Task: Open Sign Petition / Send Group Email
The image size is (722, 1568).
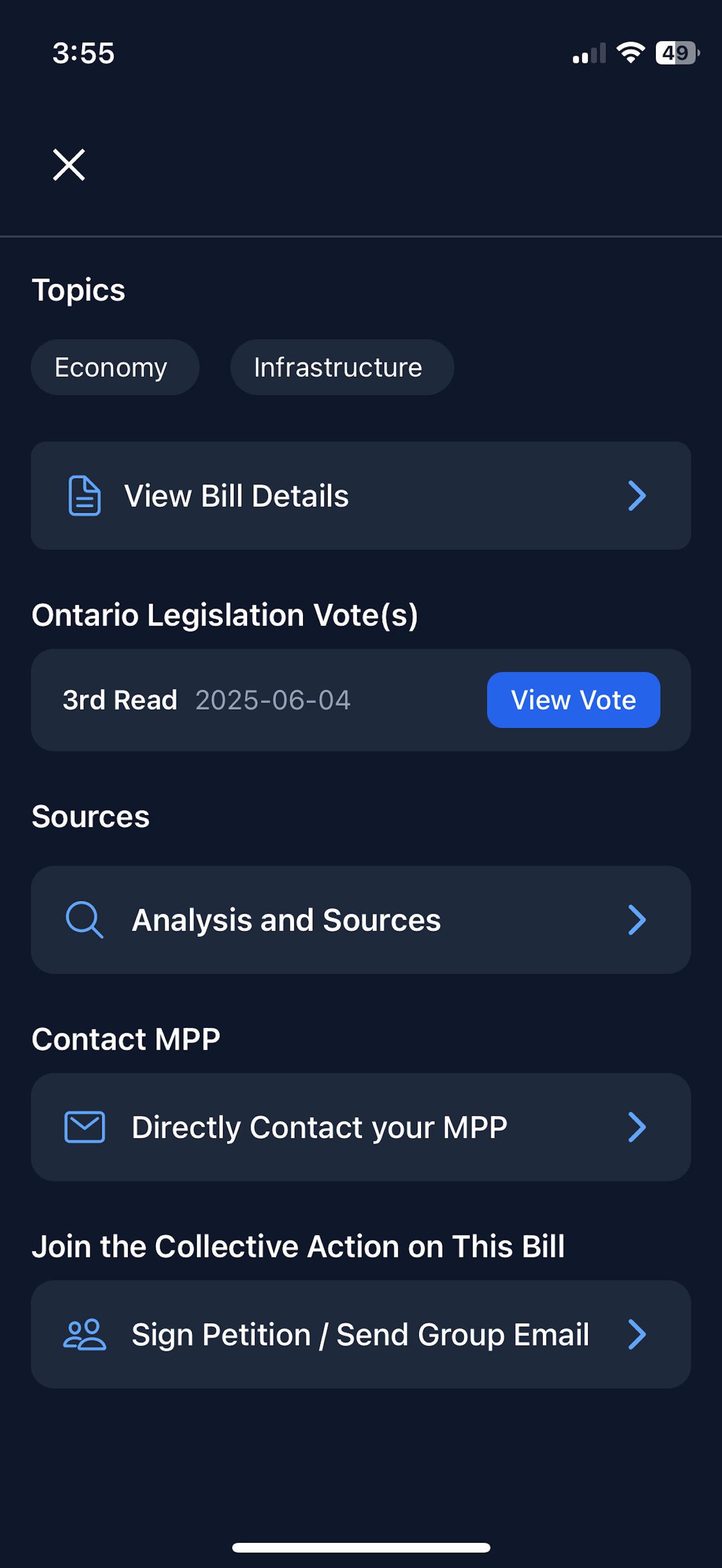Action: coord(360,1334)
